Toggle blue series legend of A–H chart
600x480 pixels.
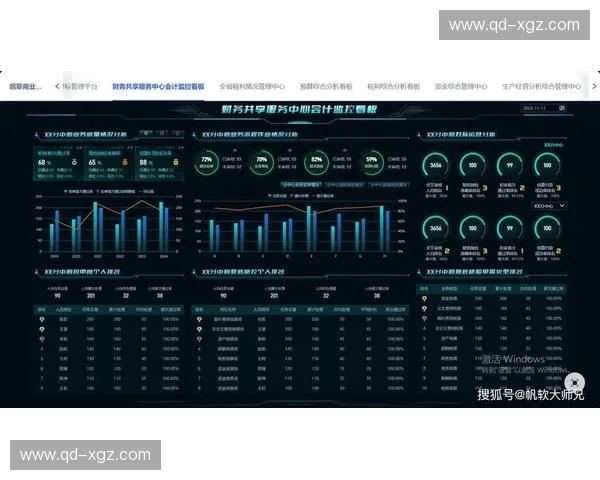coord(299,196)
